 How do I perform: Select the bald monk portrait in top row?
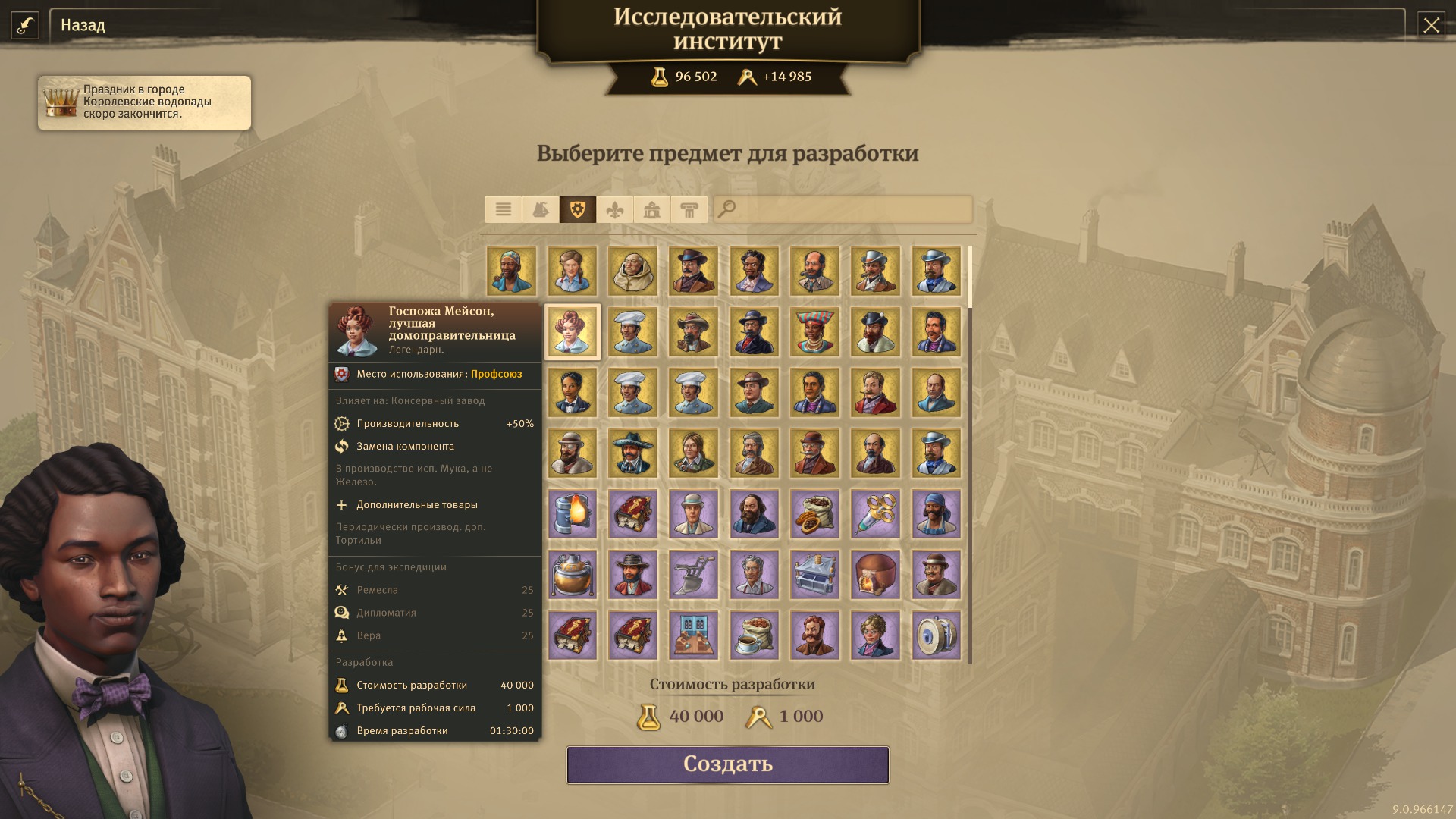(632, 271)
